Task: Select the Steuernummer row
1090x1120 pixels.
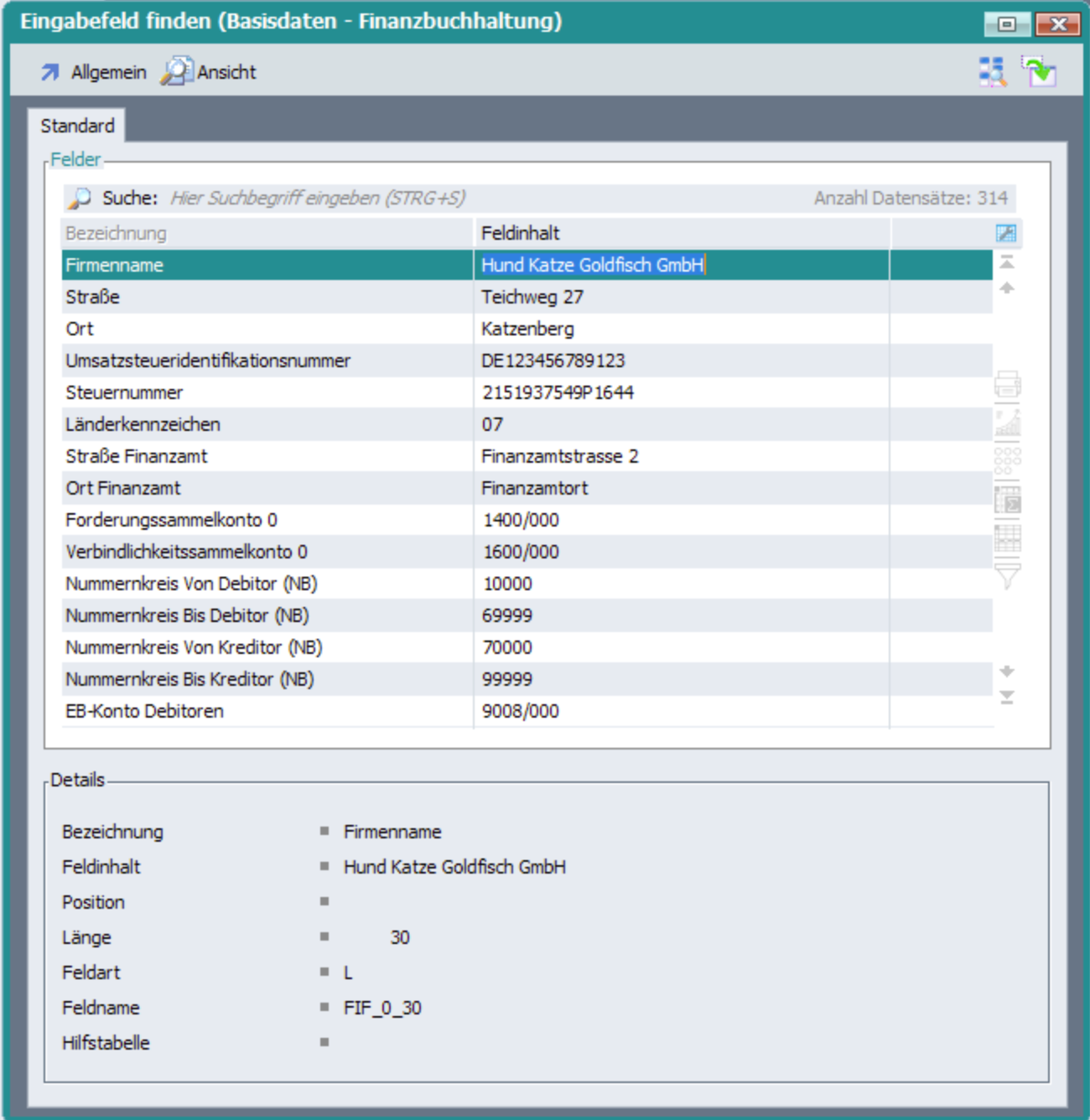Action: tap(267, 392)
